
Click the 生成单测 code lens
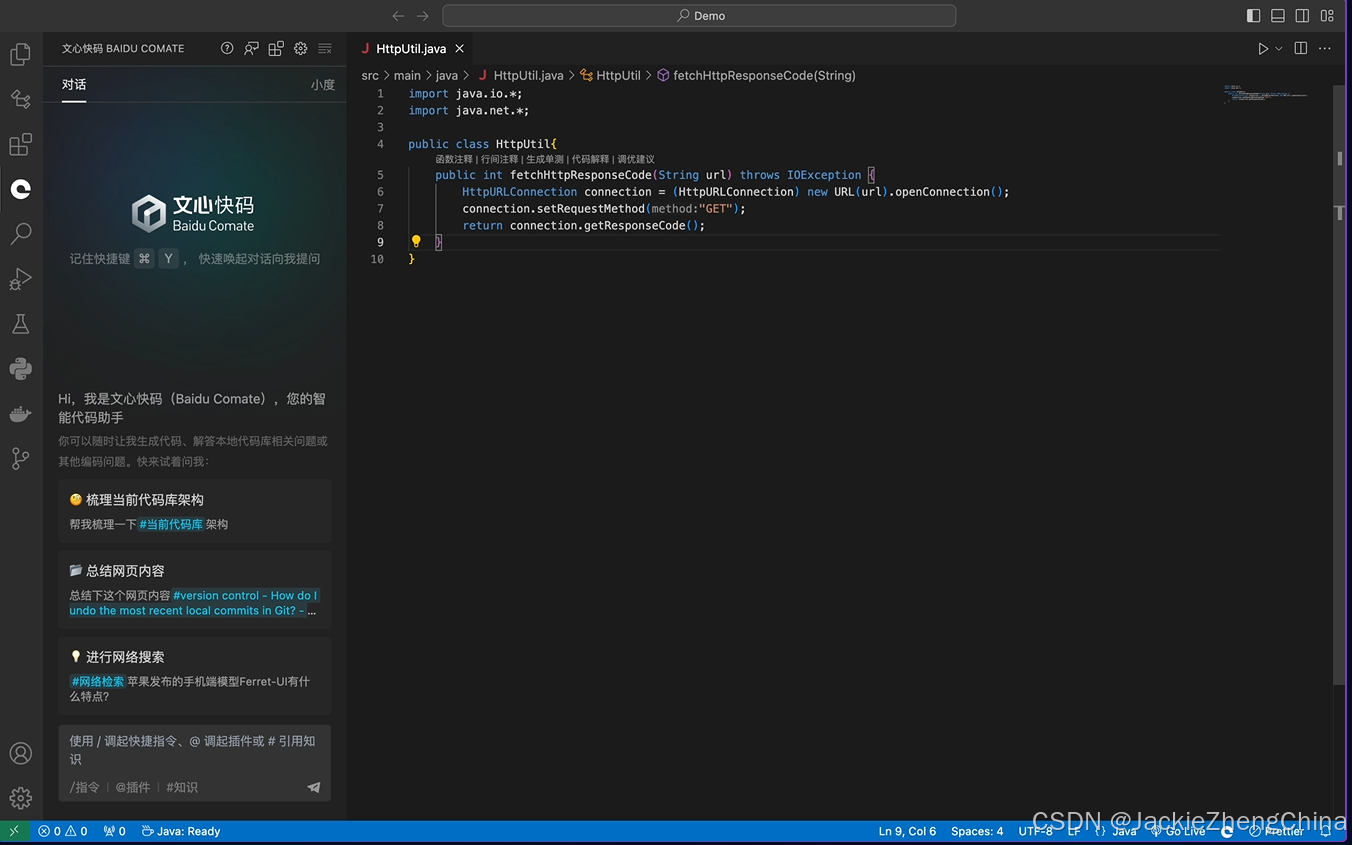point(545,159)
